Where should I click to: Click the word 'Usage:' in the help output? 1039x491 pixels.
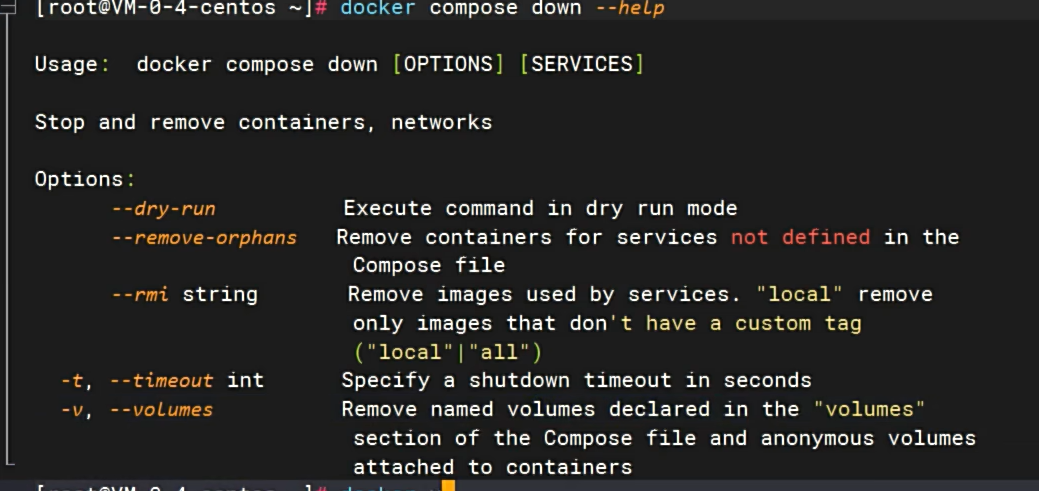[73, 65]
